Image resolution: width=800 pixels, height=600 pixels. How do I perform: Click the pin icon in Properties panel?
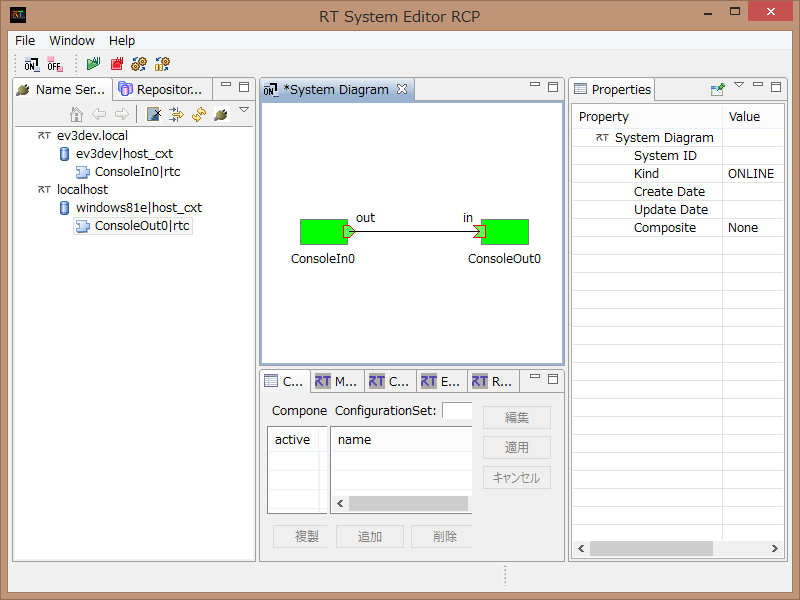(x=717, y=89)
